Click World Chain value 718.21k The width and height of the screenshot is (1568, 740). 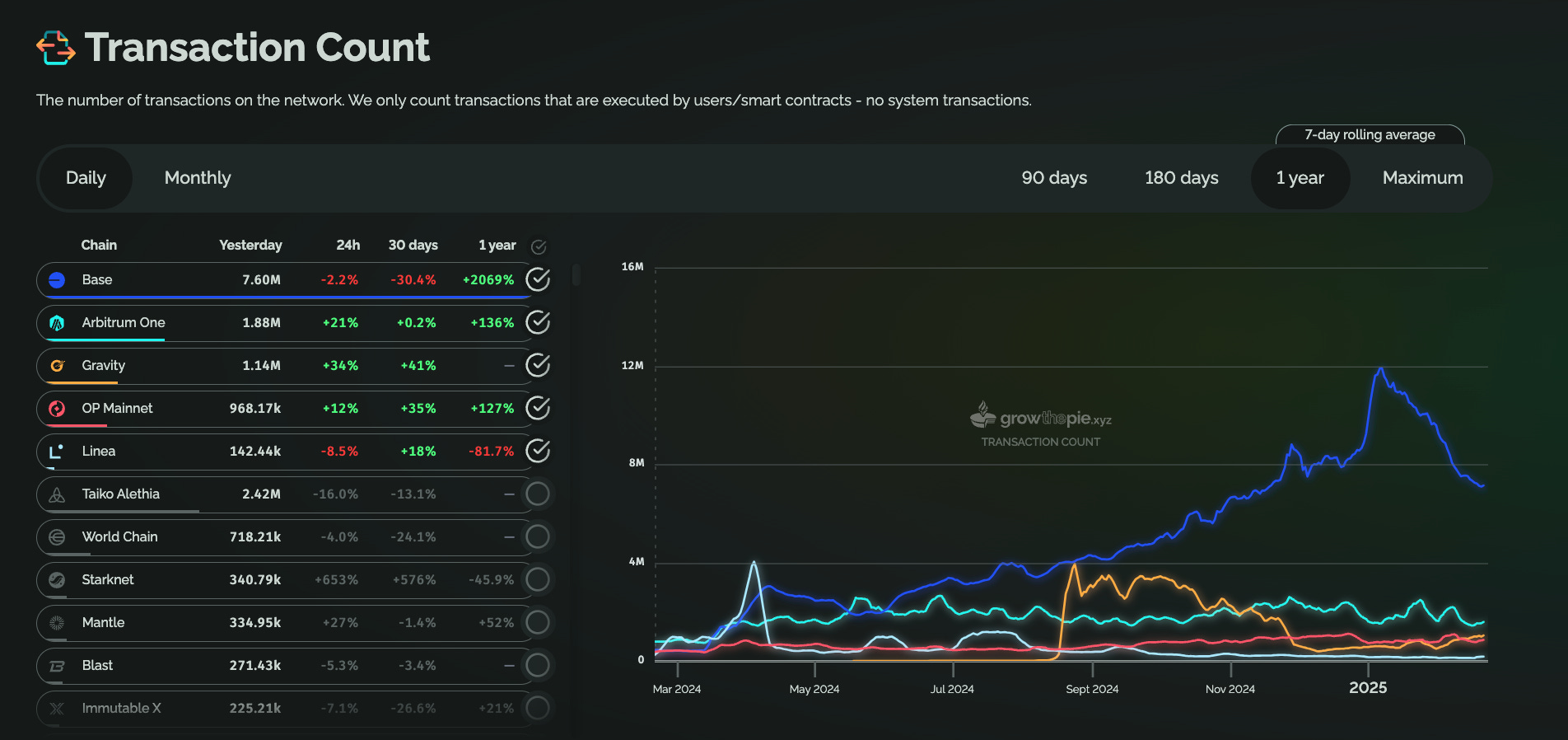(x=255, y=537)
